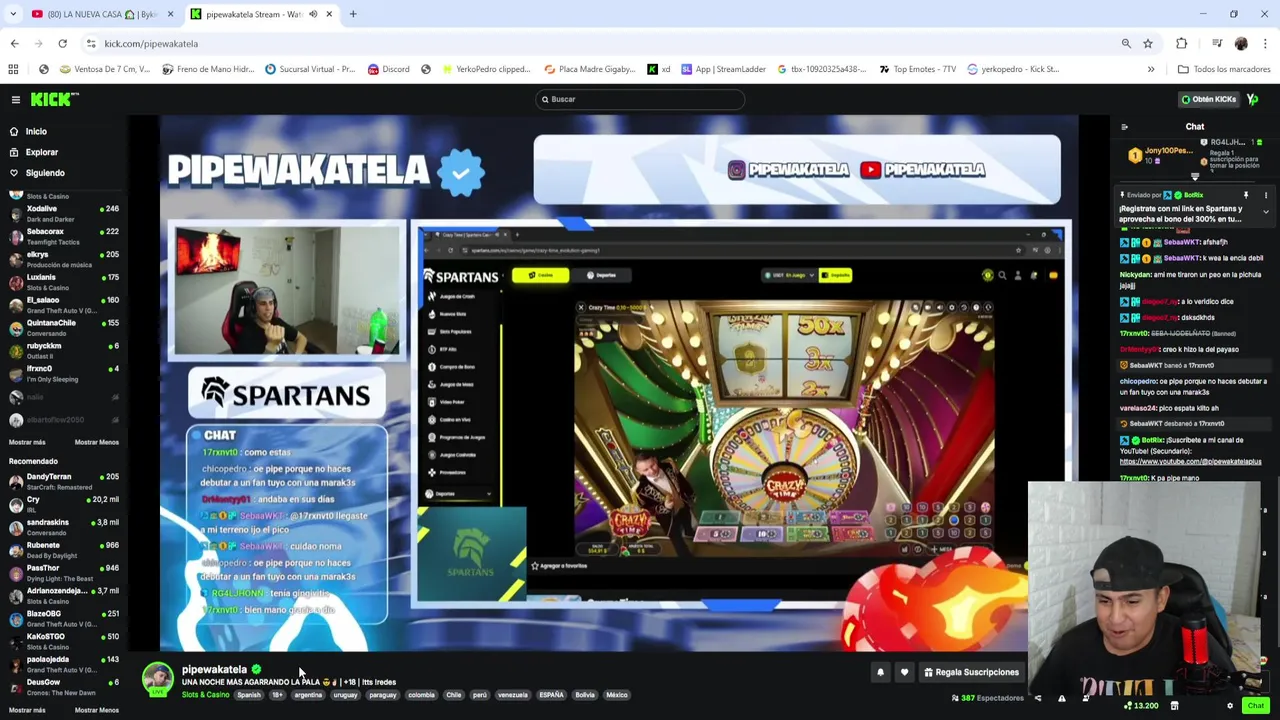Image resolution: width=1280 pixels, height=720 pixels.
Task: Open Siguiendo in the sidebar
Action: 44,173
